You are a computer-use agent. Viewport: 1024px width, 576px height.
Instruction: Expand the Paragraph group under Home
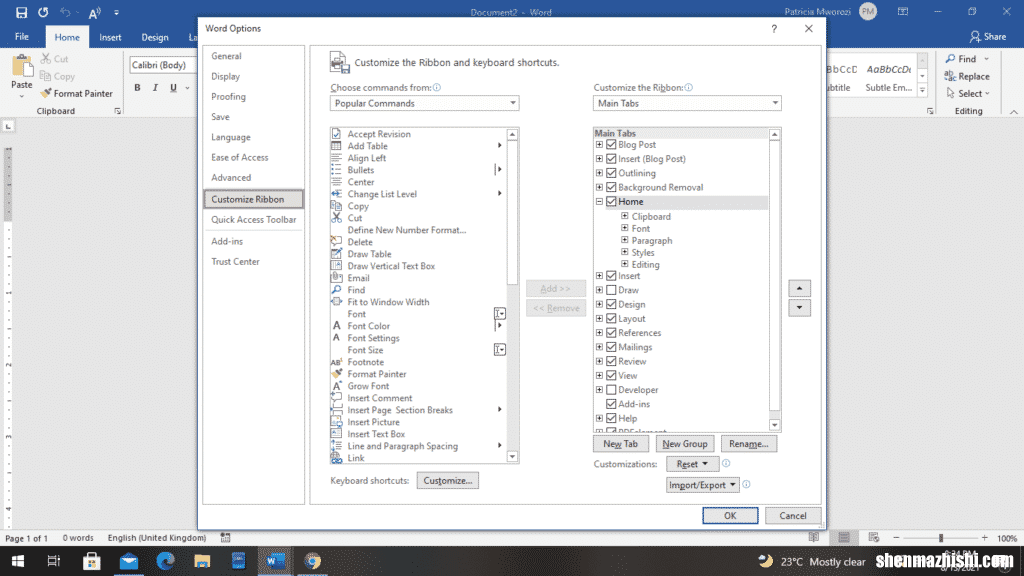point(625,240)
